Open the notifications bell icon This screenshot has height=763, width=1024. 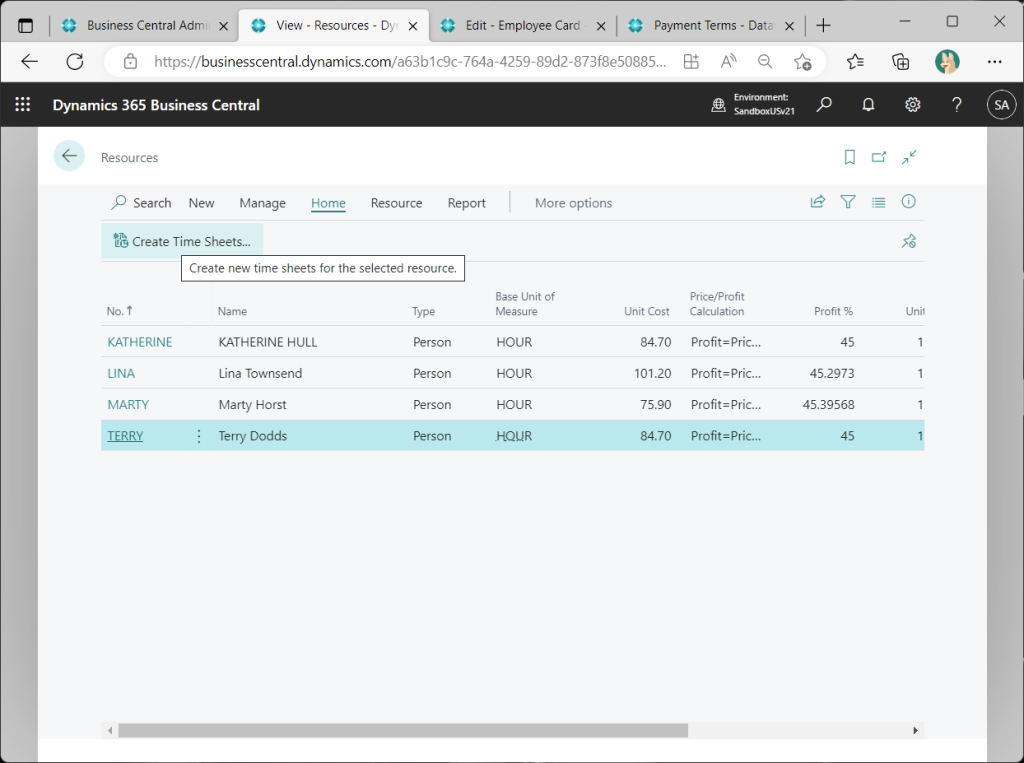pos(868,105)
